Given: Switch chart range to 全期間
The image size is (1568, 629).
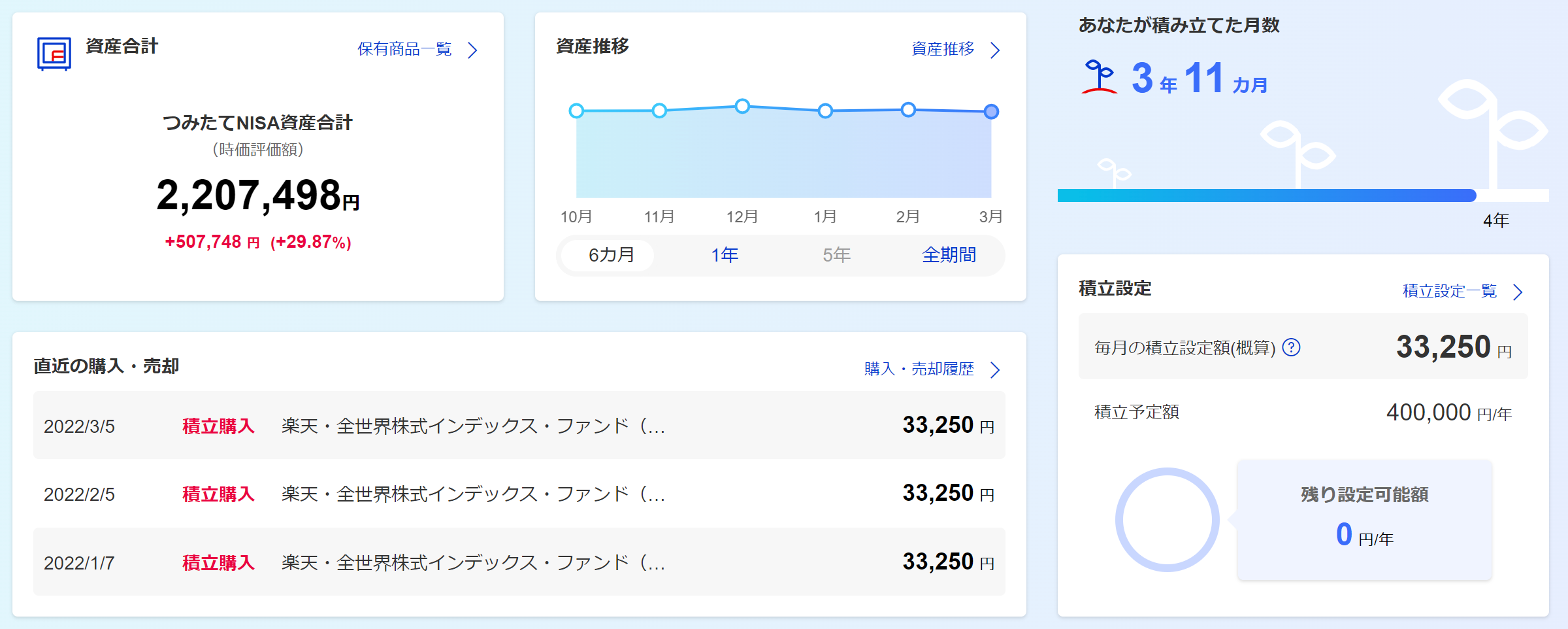Looking at the screenshot, I should pos(949,255).
